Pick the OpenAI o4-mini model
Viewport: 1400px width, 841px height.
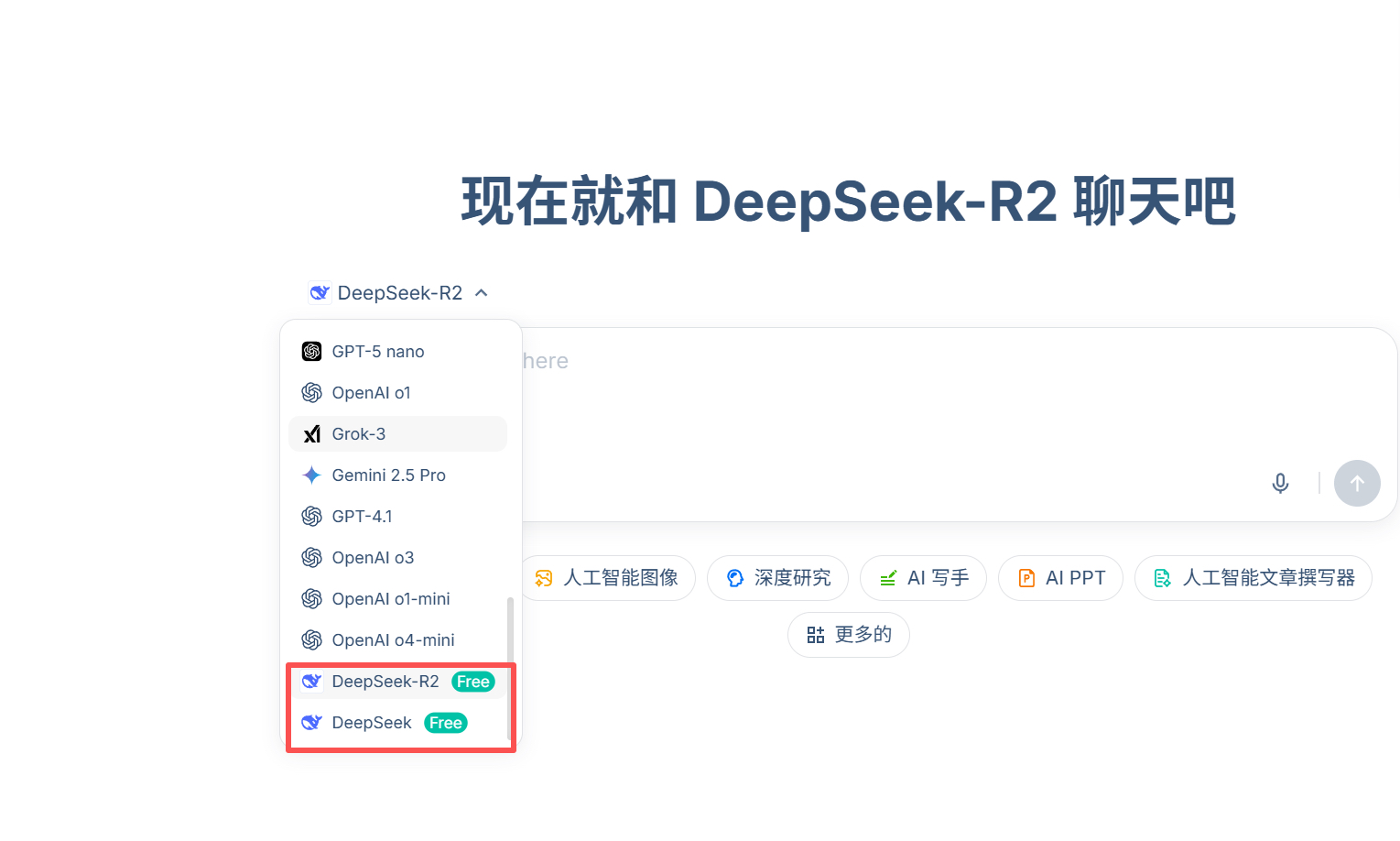click(x=397, y=640)
